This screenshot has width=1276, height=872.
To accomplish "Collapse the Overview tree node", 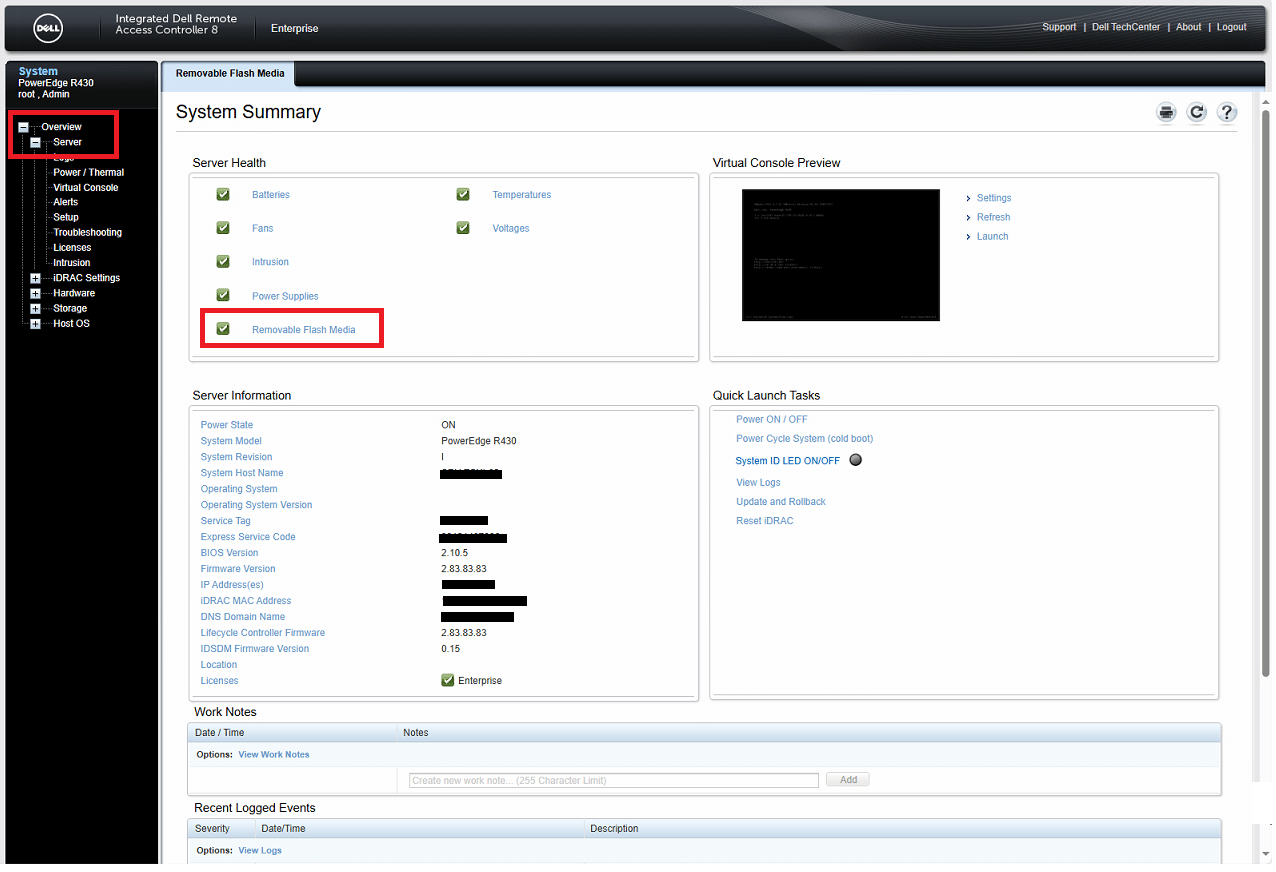I will (x=23, y=127).
